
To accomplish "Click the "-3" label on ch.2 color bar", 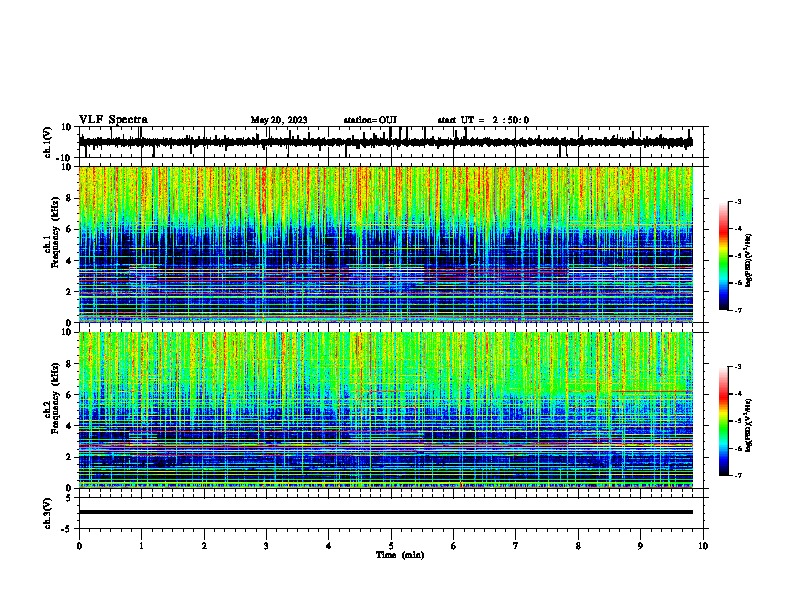I will [x=738, y=367].
